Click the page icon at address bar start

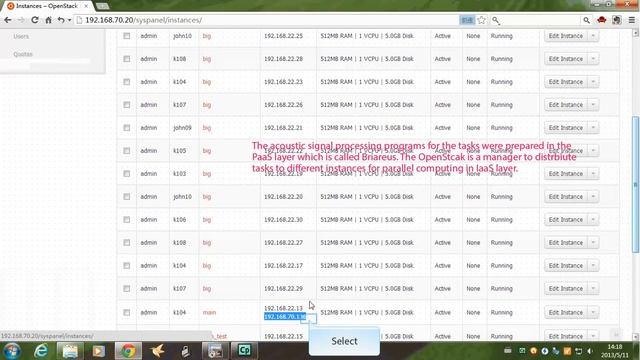click(80, 20)
